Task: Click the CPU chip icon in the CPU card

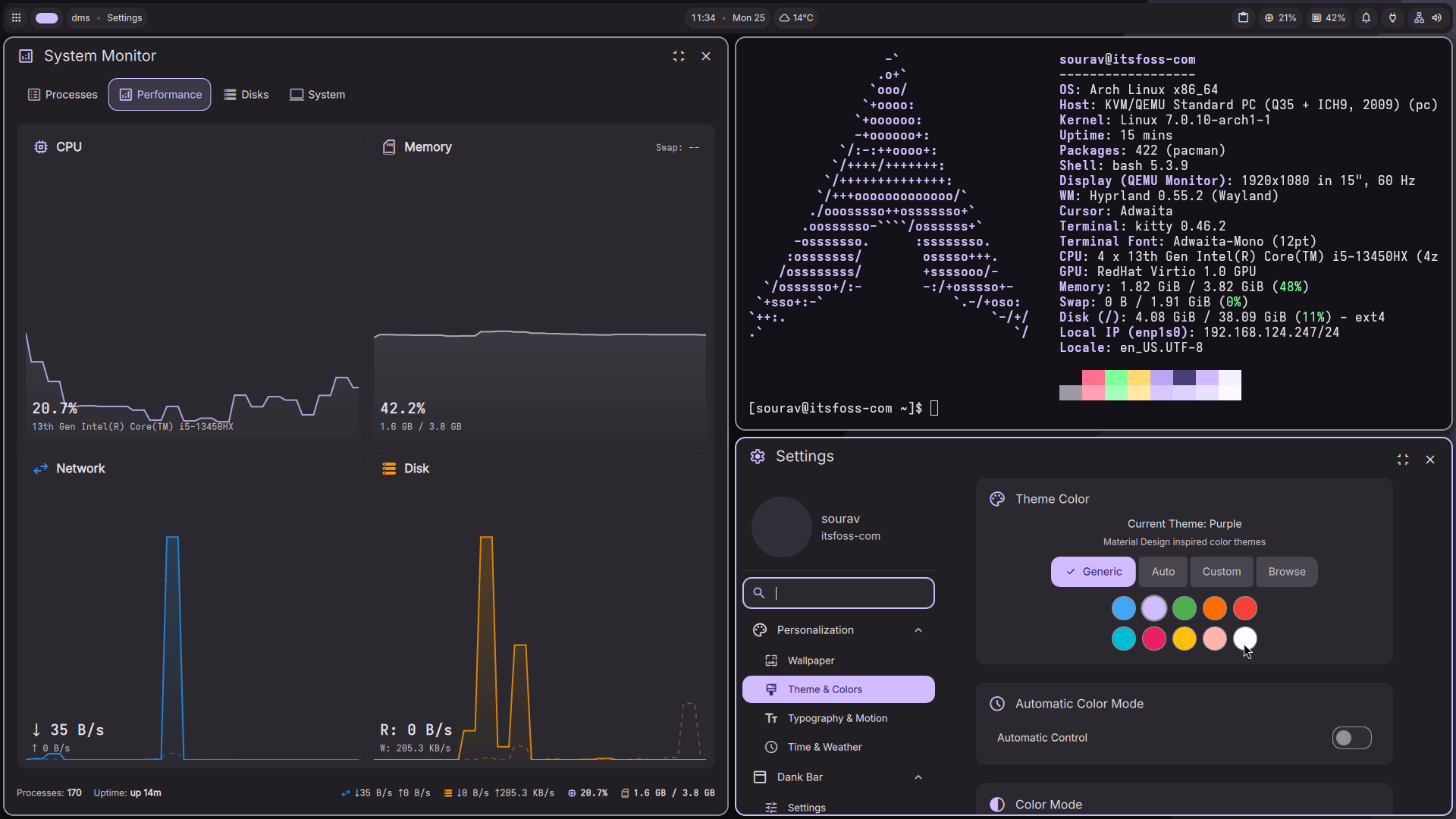Action: pyautogui.click(x=41, y=147)
